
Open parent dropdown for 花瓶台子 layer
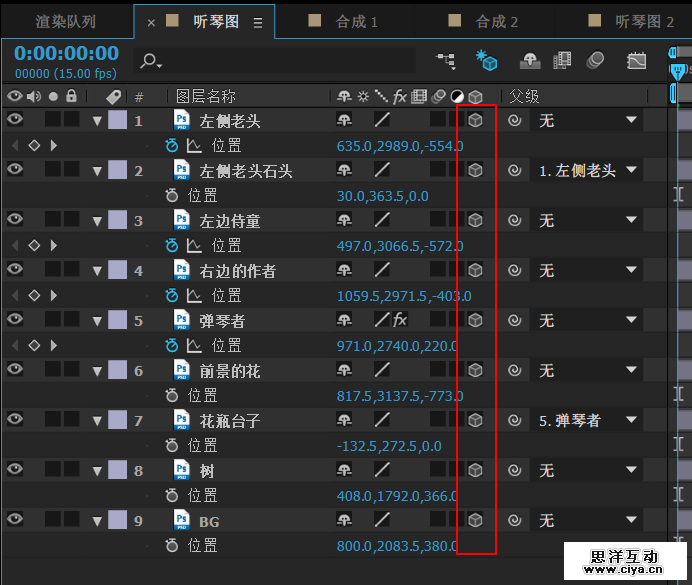(631, 420)
